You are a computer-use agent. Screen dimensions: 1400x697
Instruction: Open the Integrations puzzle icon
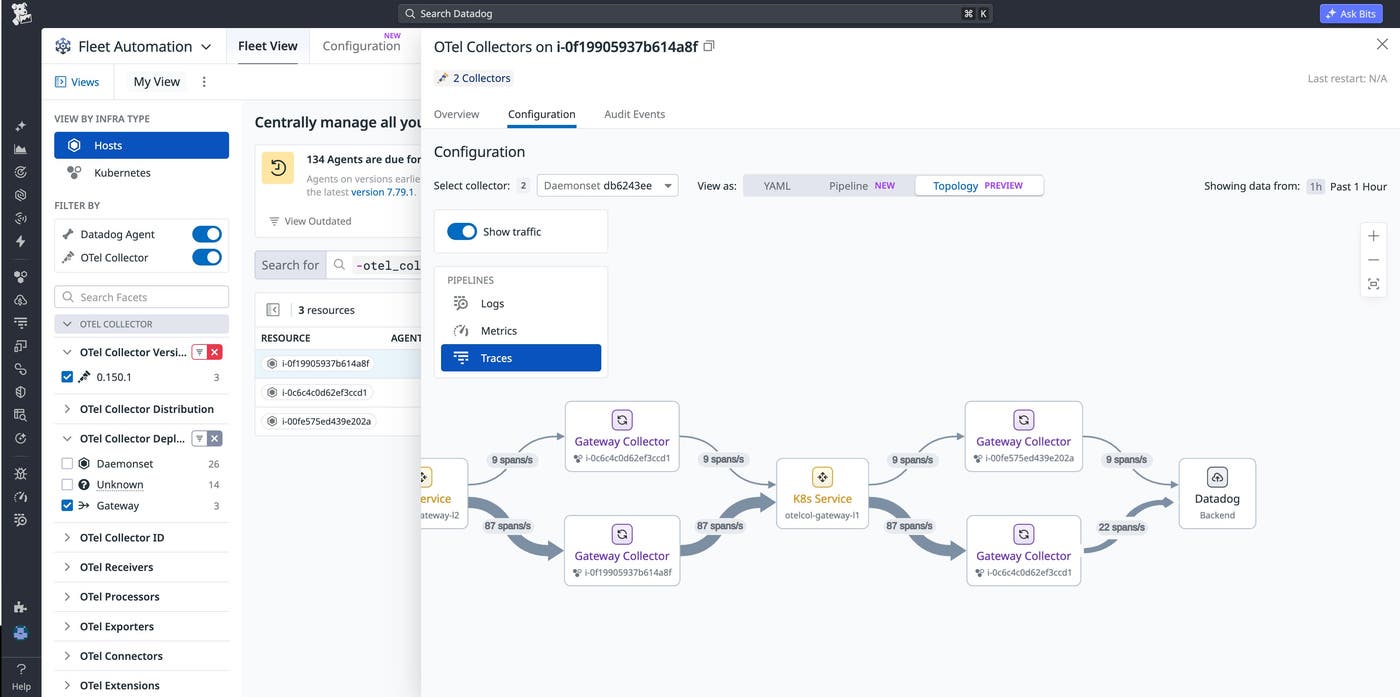[x=20, y=607]
